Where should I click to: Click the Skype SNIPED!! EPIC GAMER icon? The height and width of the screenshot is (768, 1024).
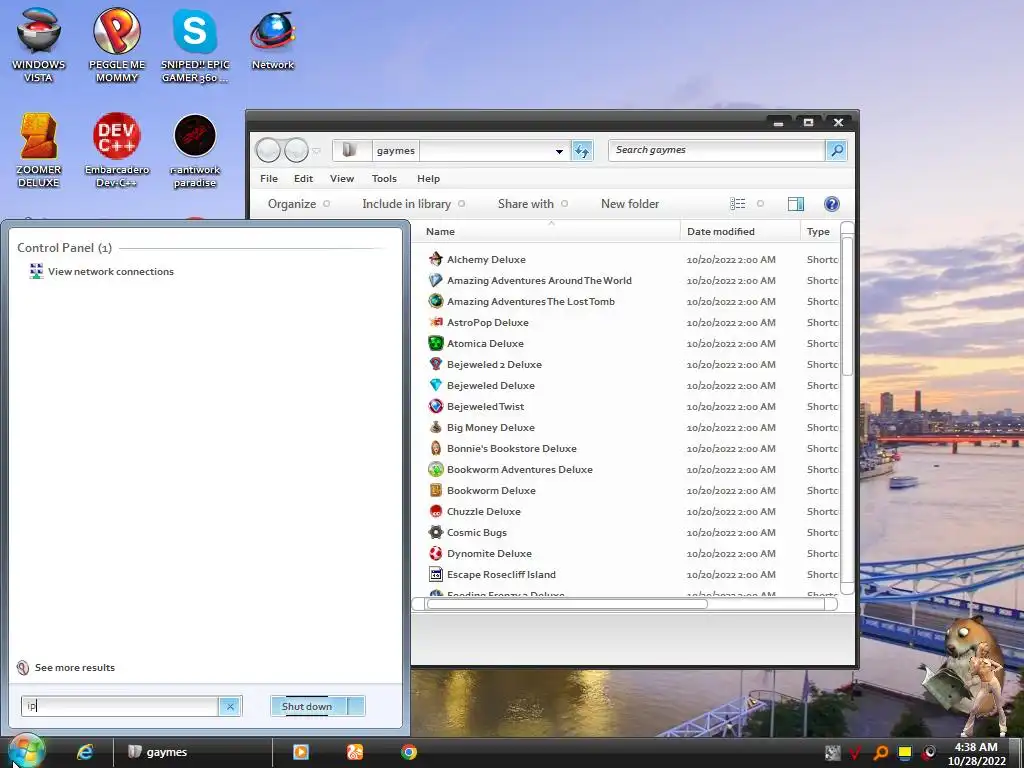pyautogui.click(x=195, y=44)
